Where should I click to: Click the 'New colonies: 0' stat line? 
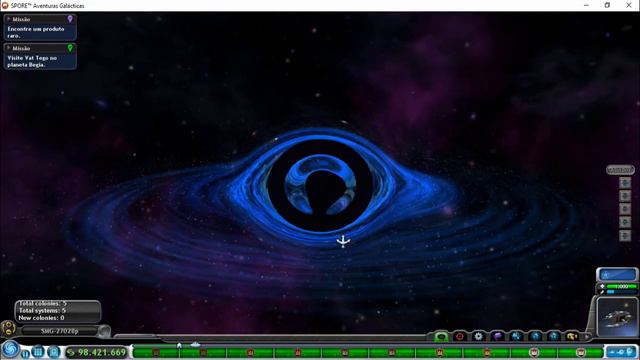click(x=42, y=318)
